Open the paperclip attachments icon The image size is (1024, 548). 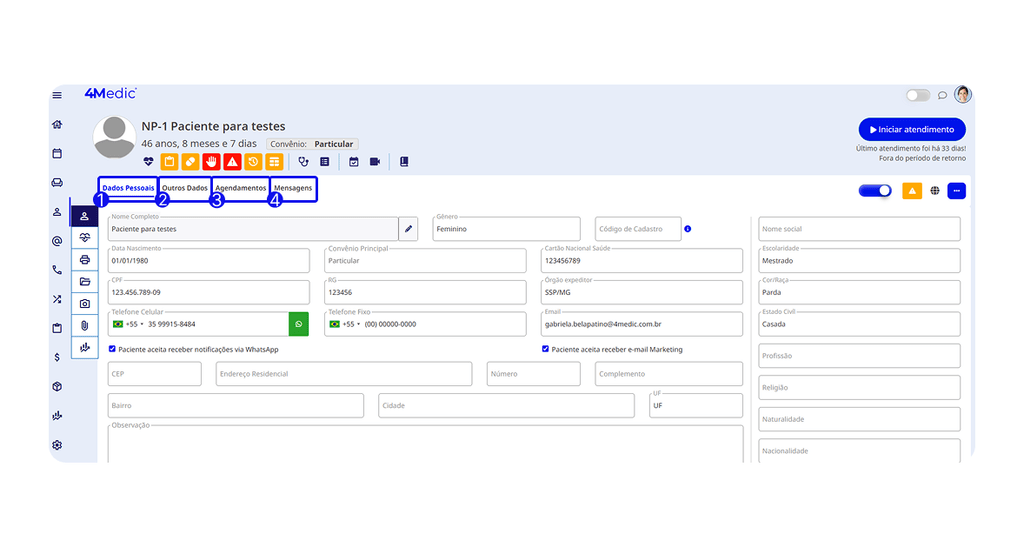pyautogui.click(x=84, y=325)
